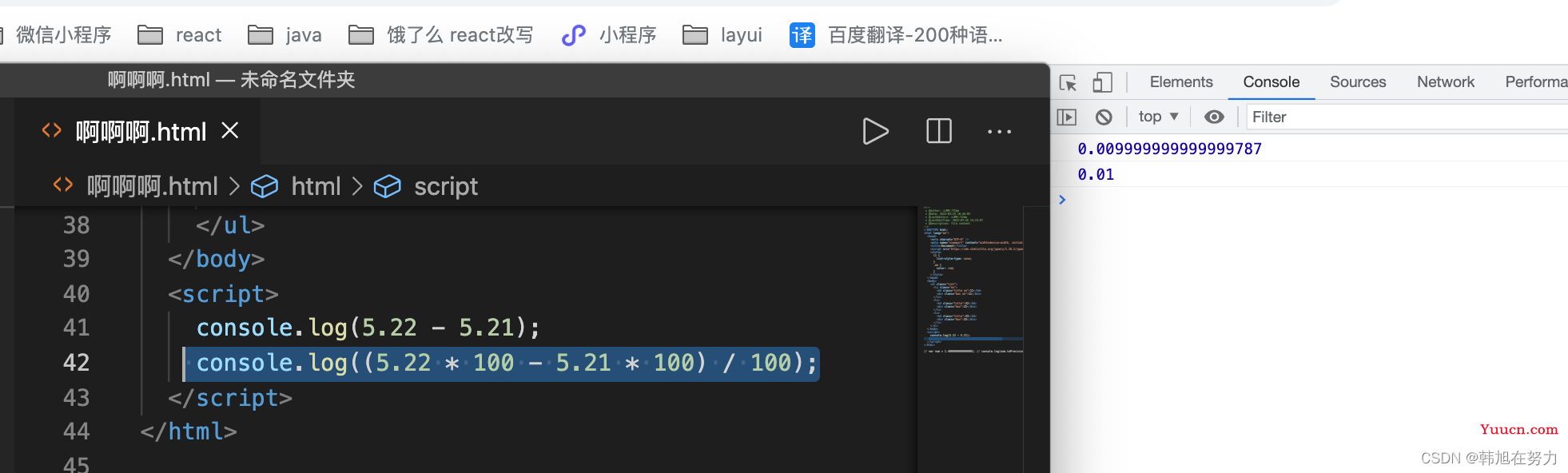This screenshot has width=1568, height=473.
Task: Create a live expression with the eye icon
Action: click(x=1214, y=117)
